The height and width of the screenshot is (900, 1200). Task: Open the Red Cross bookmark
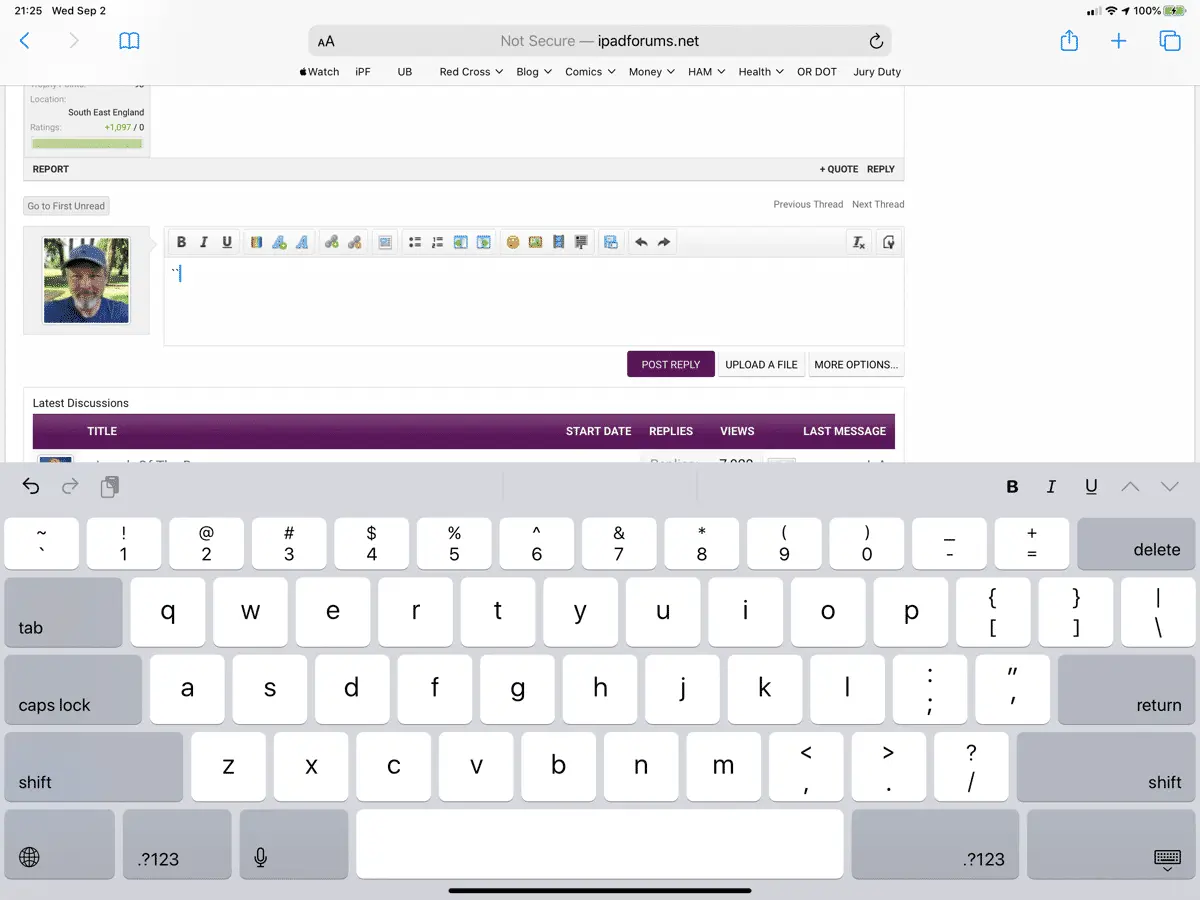[465, 72]
